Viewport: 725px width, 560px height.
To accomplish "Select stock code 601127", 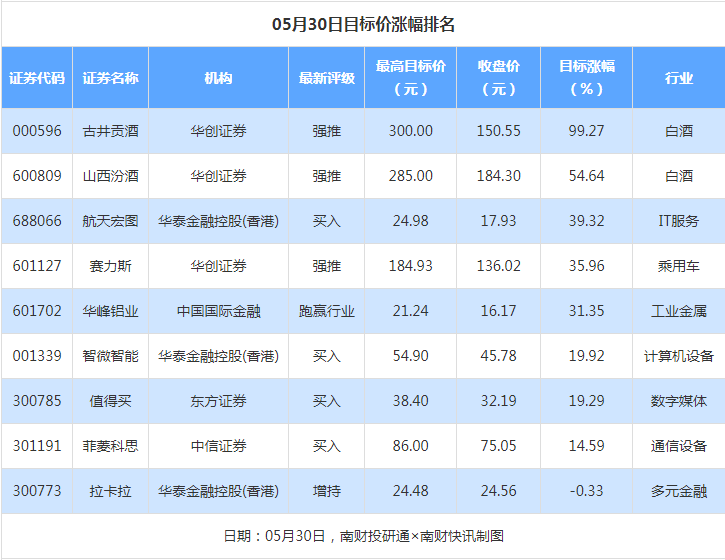I will coord(37,266).
